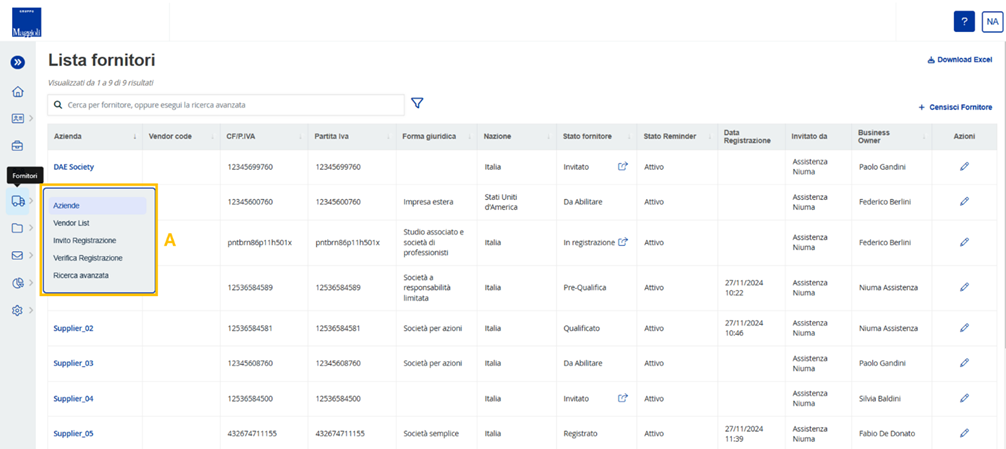Screen dimensions: 1006x449
Task: Select Vendor List menu entry
Action: (71, 223)
